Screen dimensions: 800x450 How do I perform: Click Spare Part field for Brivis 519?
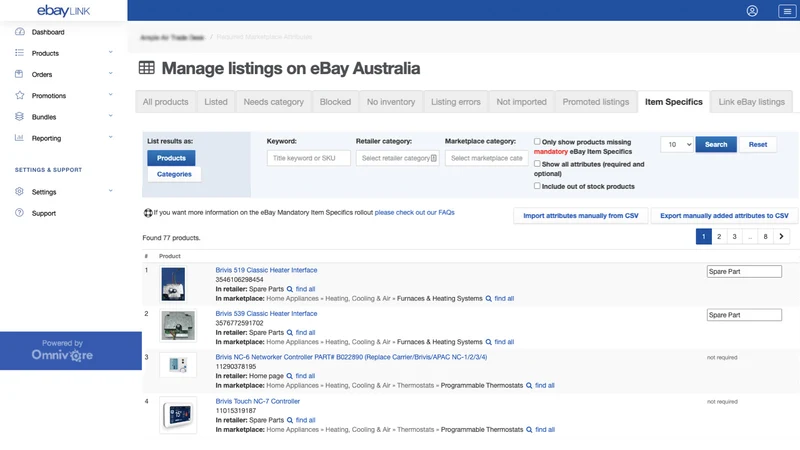coord(744,271)
